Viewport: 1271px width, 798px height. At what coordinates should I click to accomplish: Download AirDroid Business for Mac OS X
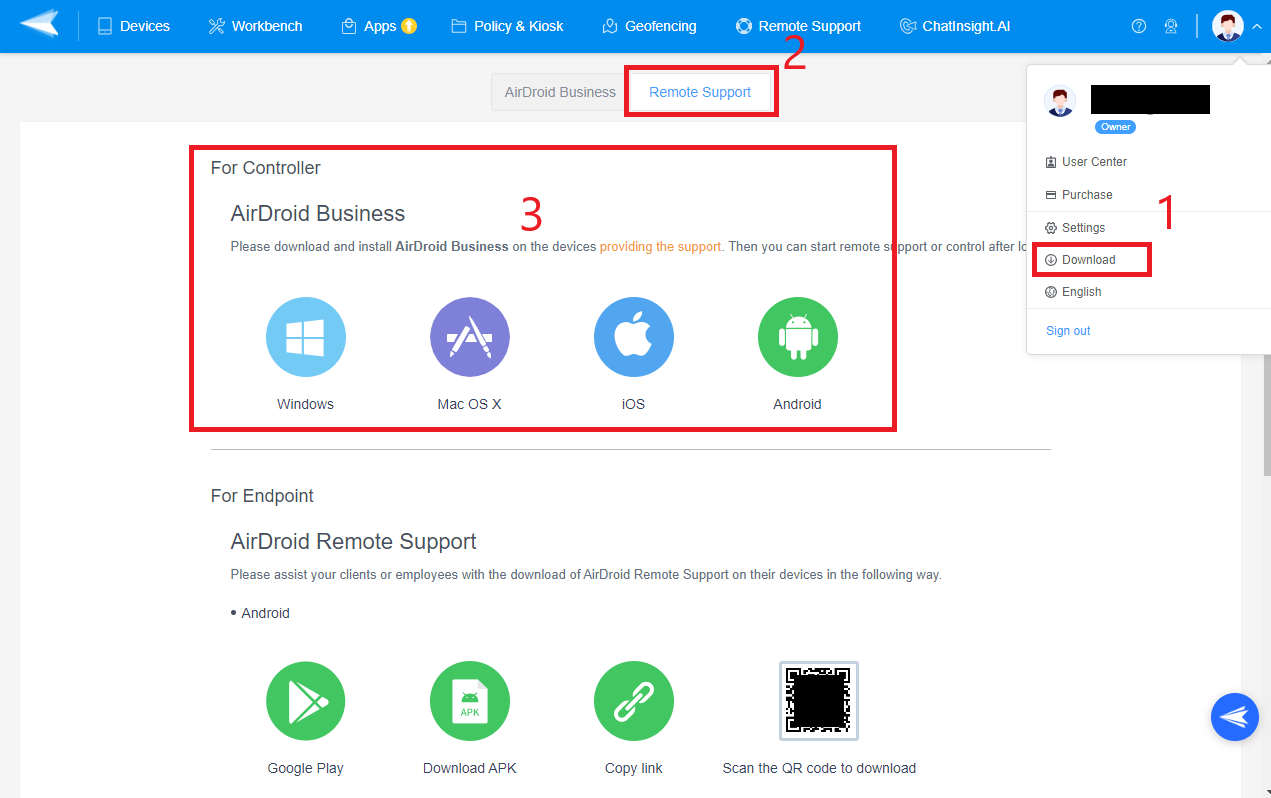pyautogui.click(x=470, y=337)
